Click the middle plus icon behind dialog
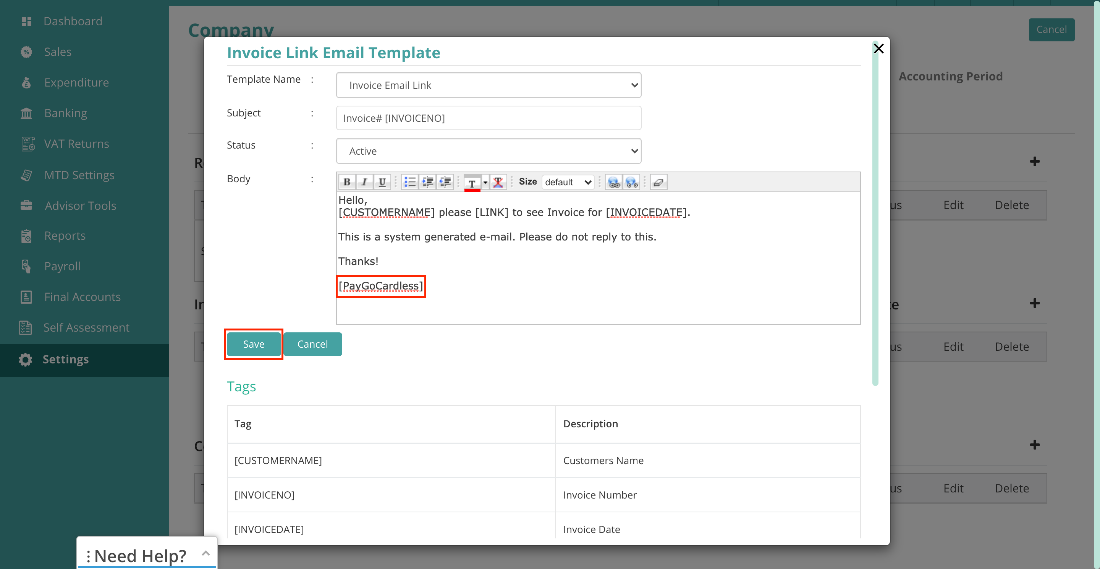This screenshot has height=569, width=1100. pos(1035,303)
